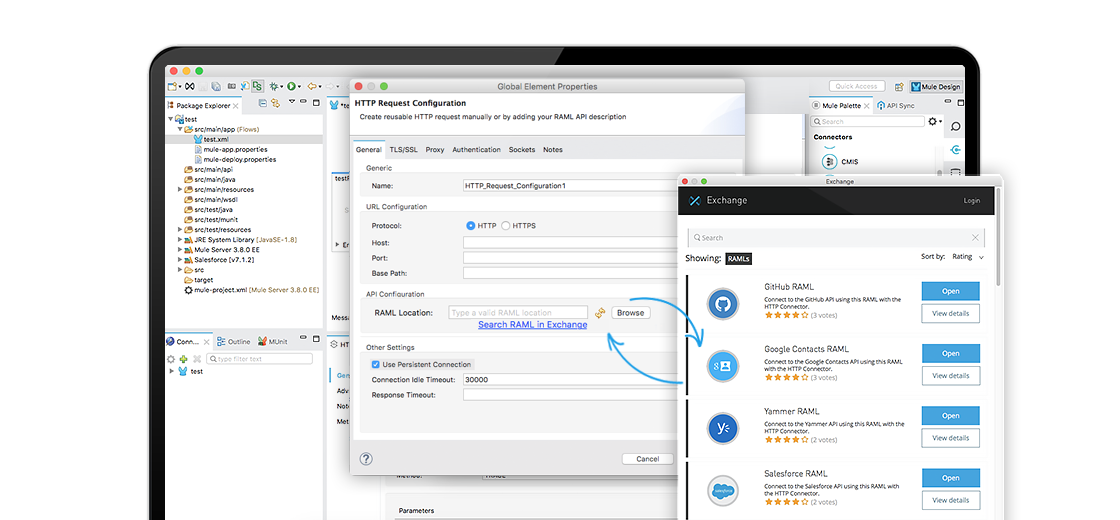This screenshot has height=520, width=1120.
Task: Click Collapse All icon in Package Explorer
Action: tap(262, 104)
